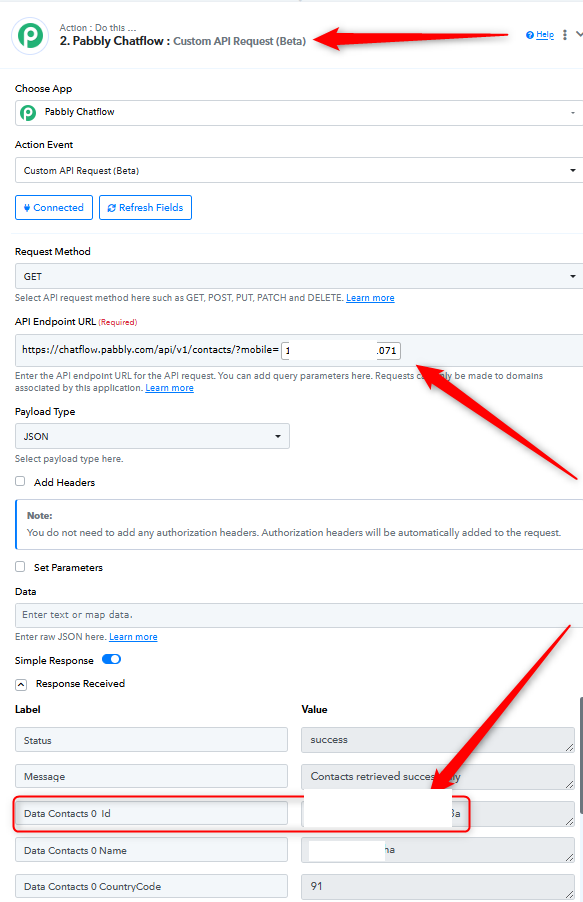Click the Connected plug button
This screenshot has width=583, height=902.
tap(54, 208)
